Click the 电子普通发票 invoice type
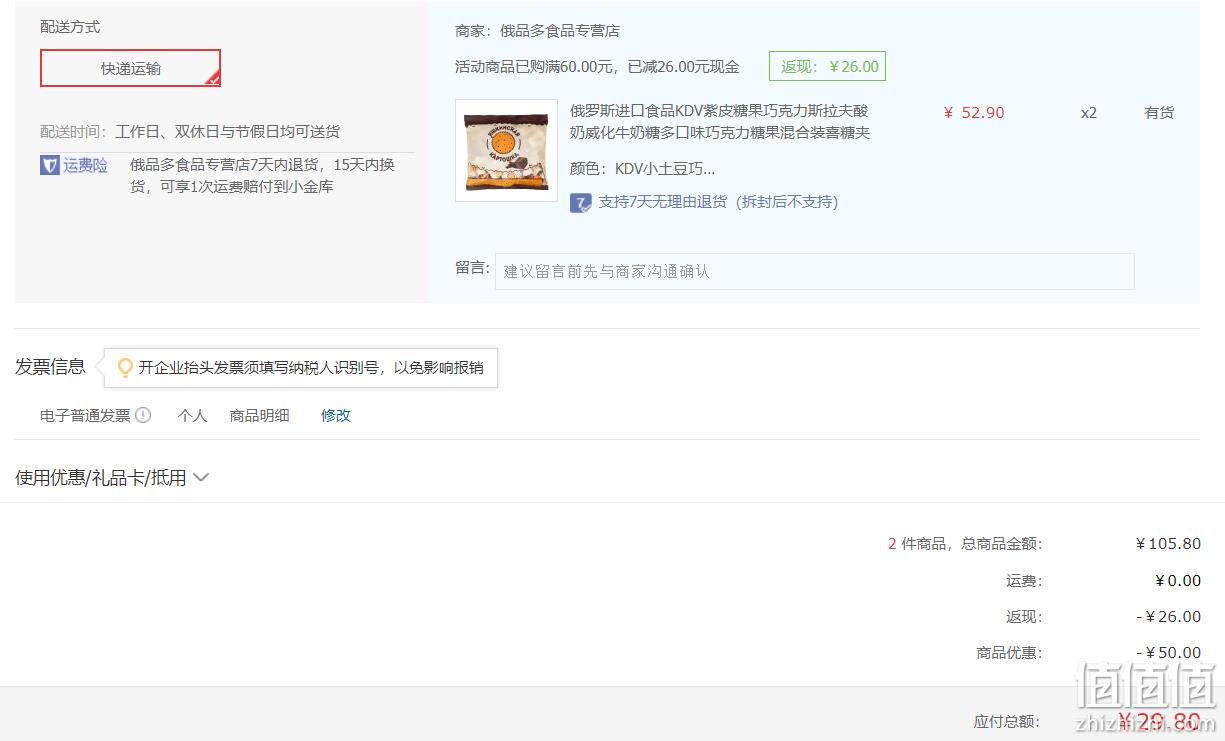The width and height of the screenshot is (1225, 741). pyautogui.click(x=85, y=415)
